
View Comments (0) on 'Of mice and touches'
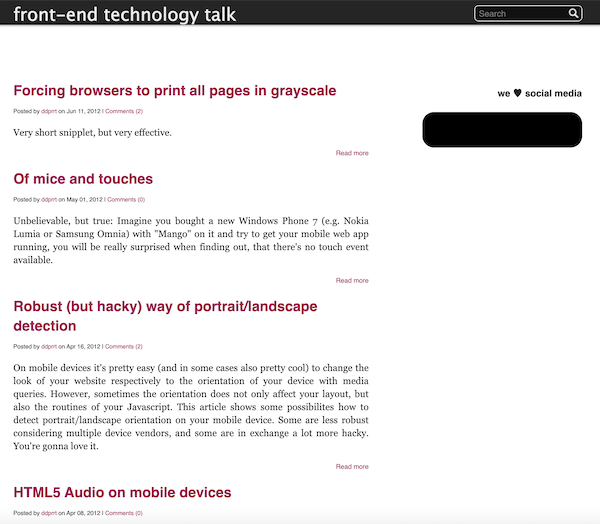(x=126, y=199)
